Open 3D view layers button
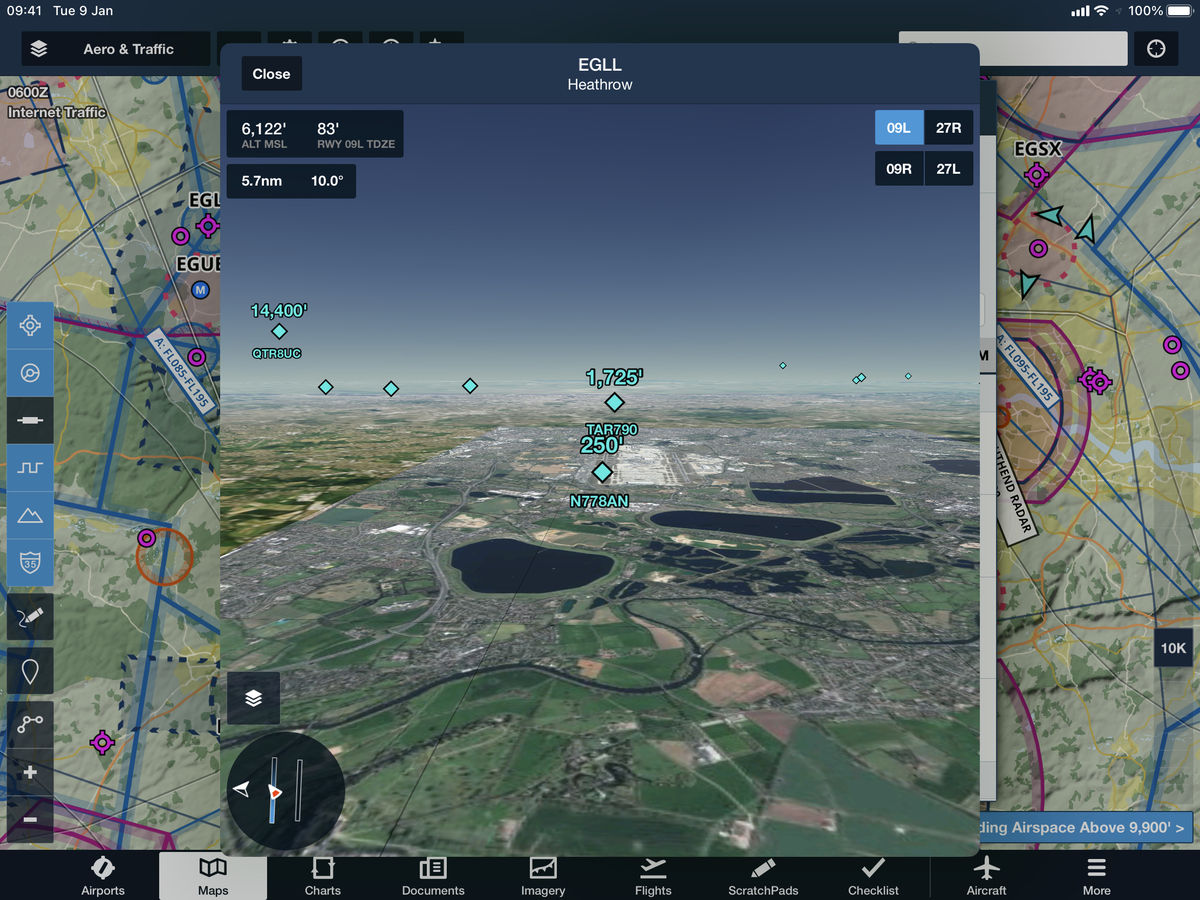This screenshot has height=900, width=1200. coord(253,698)
